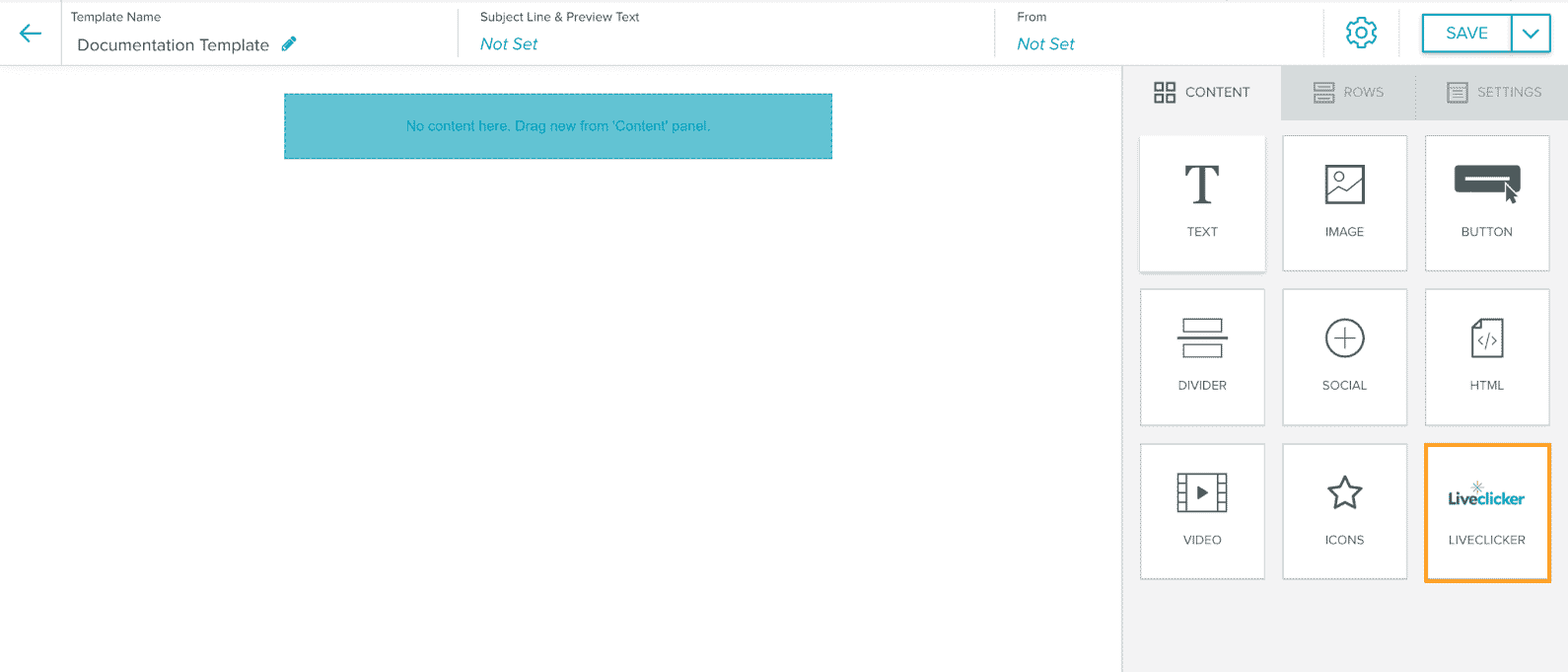Set the Subject Line Not Set link
The image size is (1568, 672).
pos(509,44)
